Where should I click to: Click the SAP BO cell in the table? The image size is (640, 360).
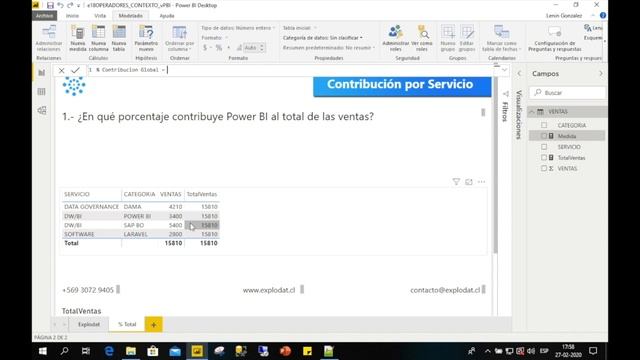click(134, 225)
